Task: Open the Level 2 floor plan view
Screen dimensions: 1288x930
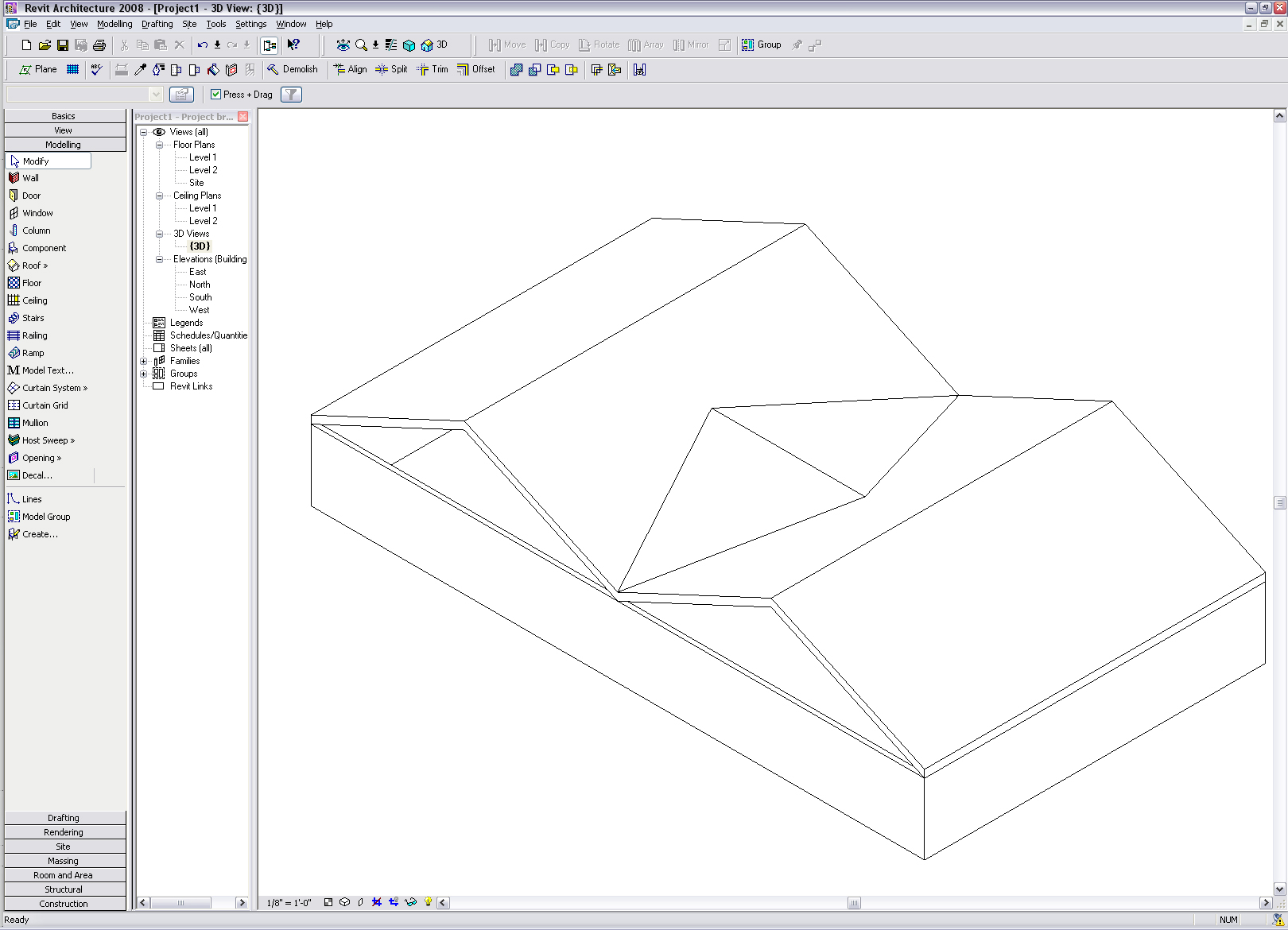Action: click(x=203, y=170)
